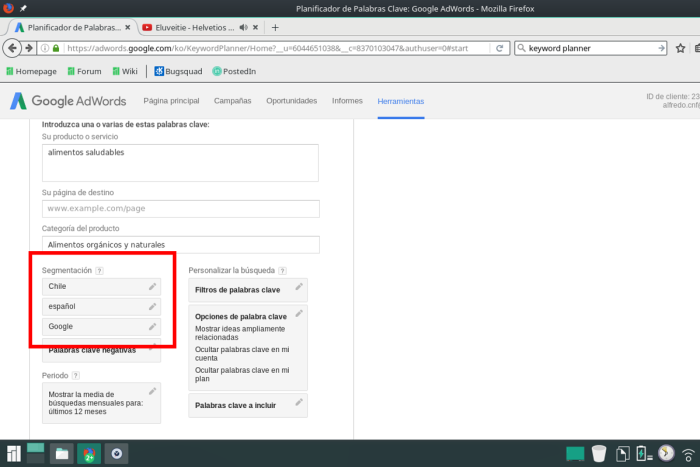Open the Google network setting
Viewport: 700px width, 467px height.
(x=101, y=327)
